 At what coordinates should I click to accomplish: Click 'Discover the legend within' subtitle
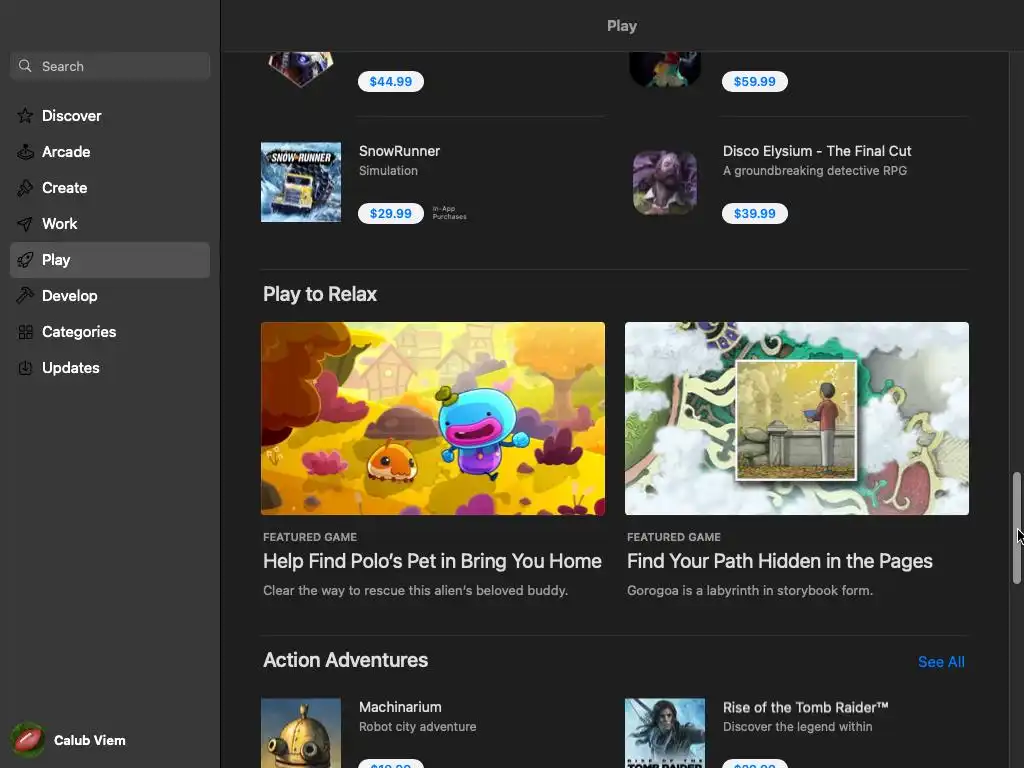tap(797, 726)
